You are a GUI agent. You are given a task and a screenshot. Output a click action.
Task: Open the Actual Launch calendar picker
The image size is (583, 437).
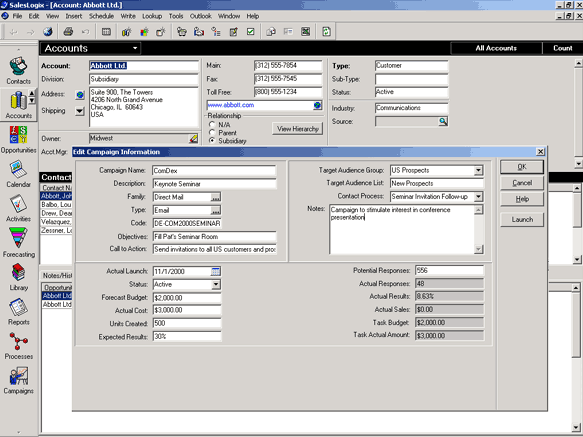coord(216,271)
